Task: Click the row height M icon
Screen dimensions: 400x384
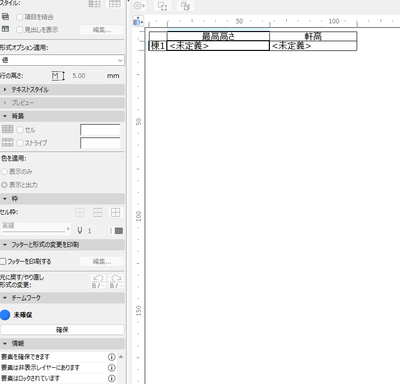Action: click(x=58, y=76)
